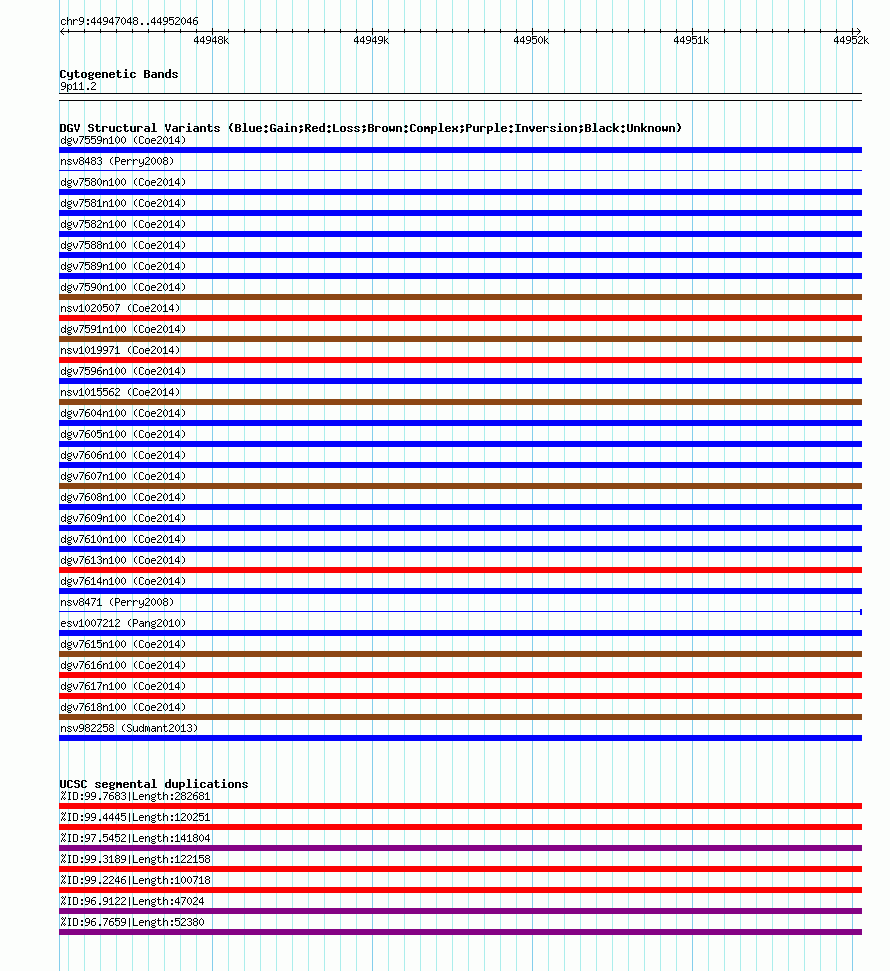Select the nsv982258 (Sudmant2013) label
The image size is (890, 971).
(129, 730)
